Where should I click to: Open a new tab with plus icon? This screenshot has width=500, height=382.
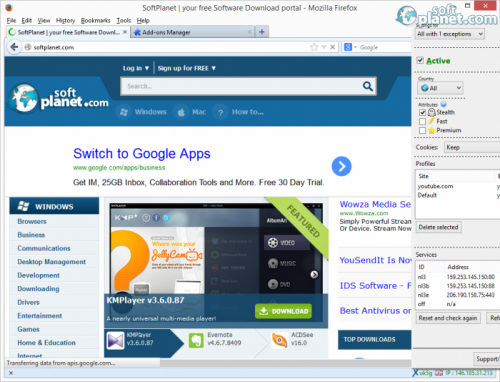tap(262, 32)
